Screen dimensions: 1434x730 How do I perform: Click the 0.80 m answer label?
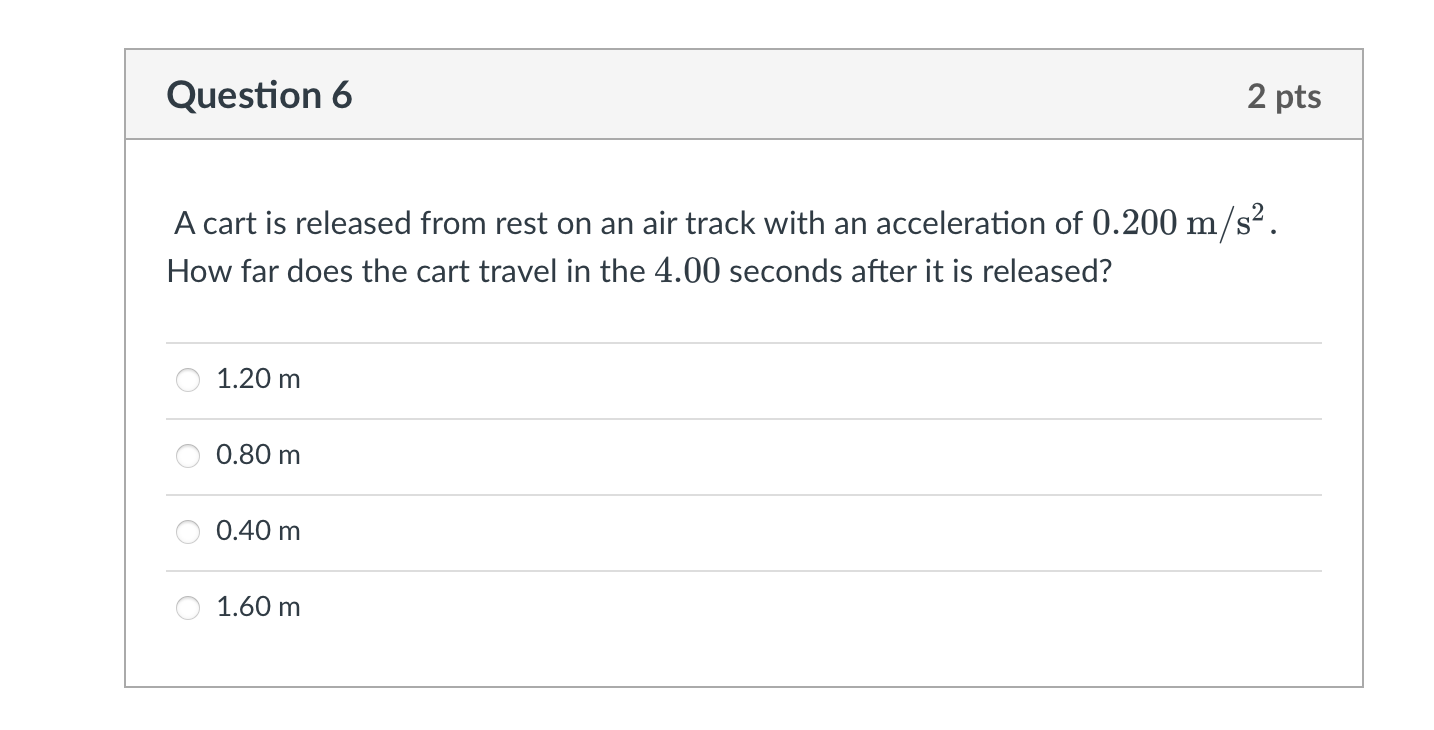tap(257, 455)
